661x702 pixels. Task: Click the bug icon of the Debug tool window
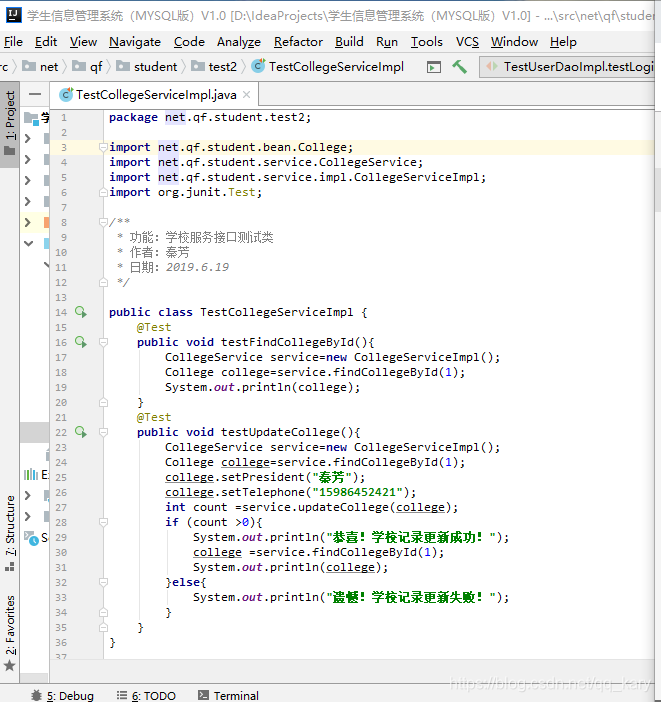pyautogui.click(x=37, y=695)
